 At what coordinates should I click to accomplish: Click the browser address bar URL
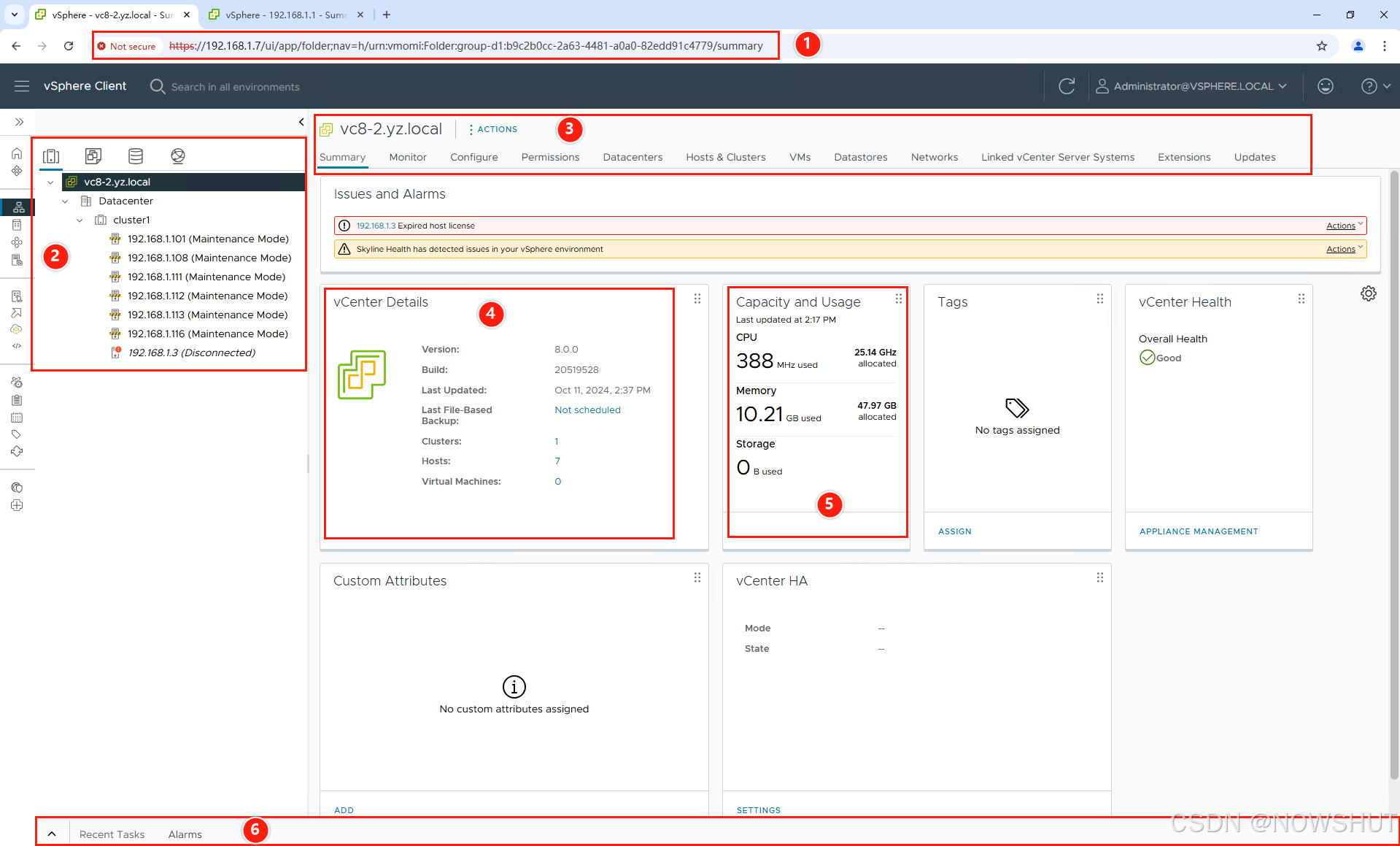[x=465, y=46]
